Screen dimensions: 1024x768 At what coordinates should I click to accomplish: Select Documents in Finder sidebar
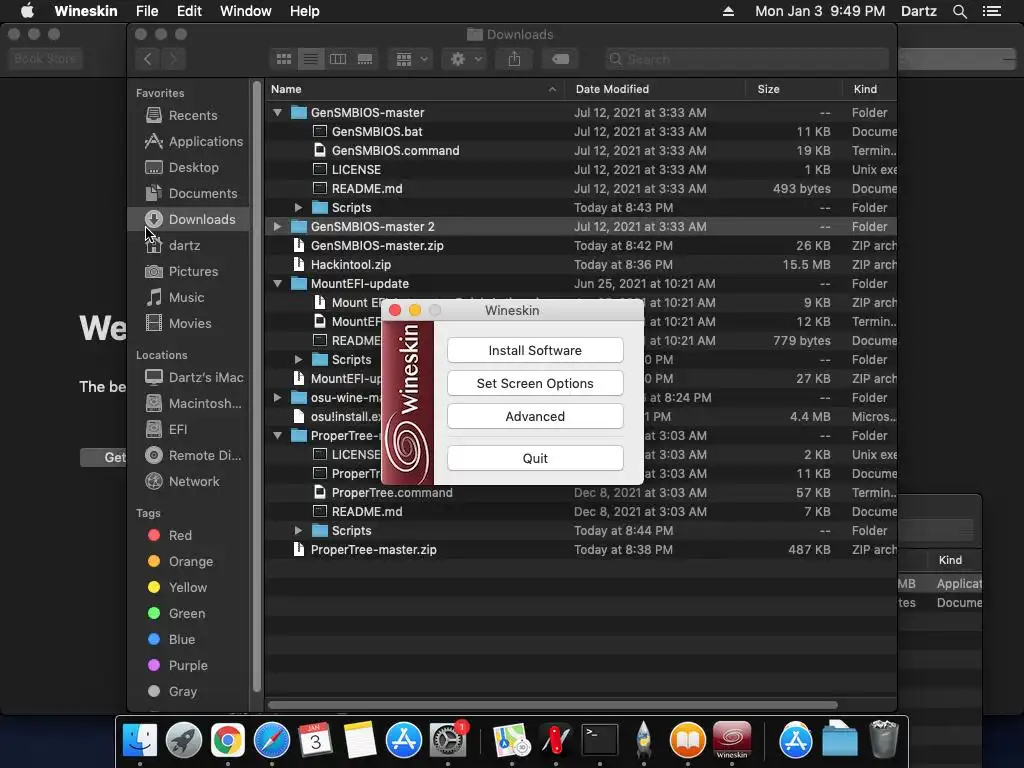[188, 193]
